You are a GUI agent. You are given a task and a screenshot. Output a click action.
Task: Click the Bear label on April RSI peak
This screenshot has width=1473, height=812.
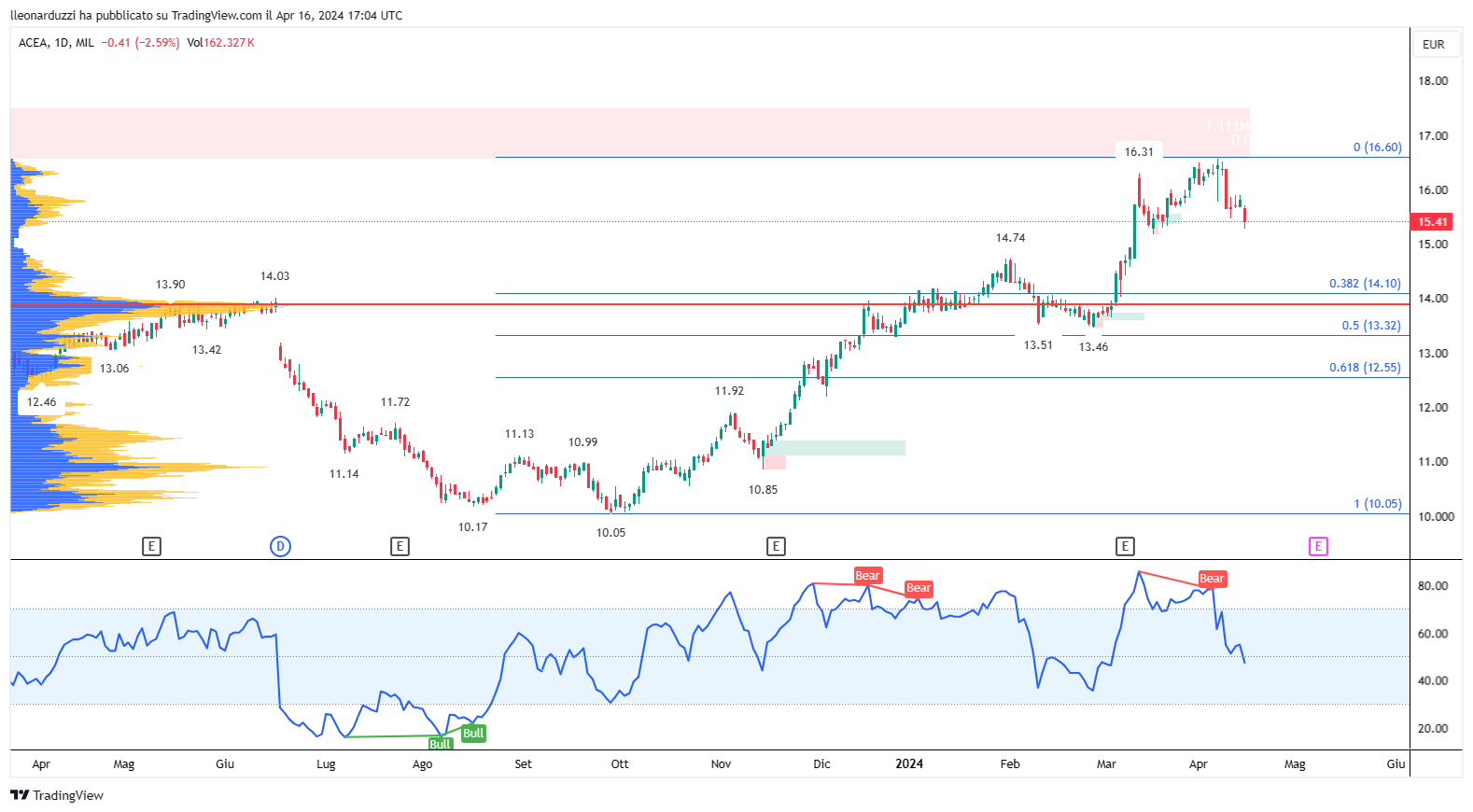[1212, 579]
